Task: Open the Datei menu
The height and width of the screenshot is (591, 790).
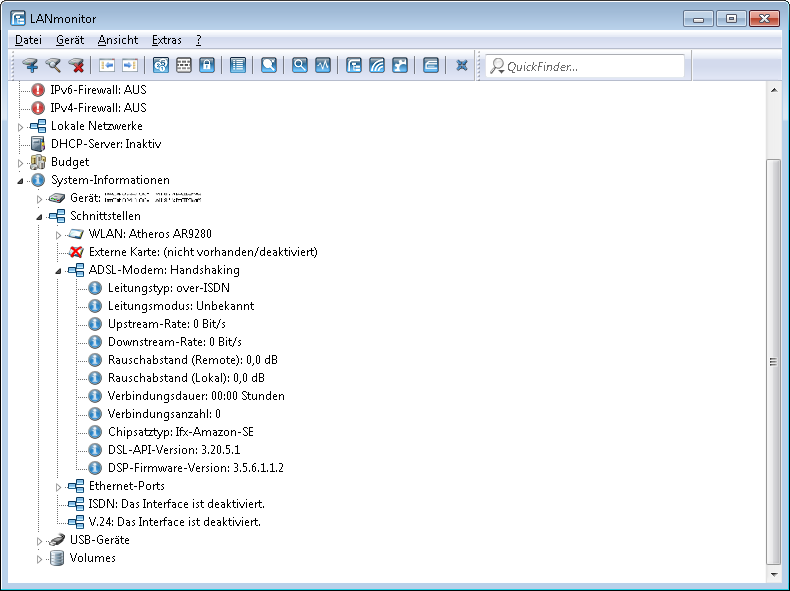Action: [28, 40]
